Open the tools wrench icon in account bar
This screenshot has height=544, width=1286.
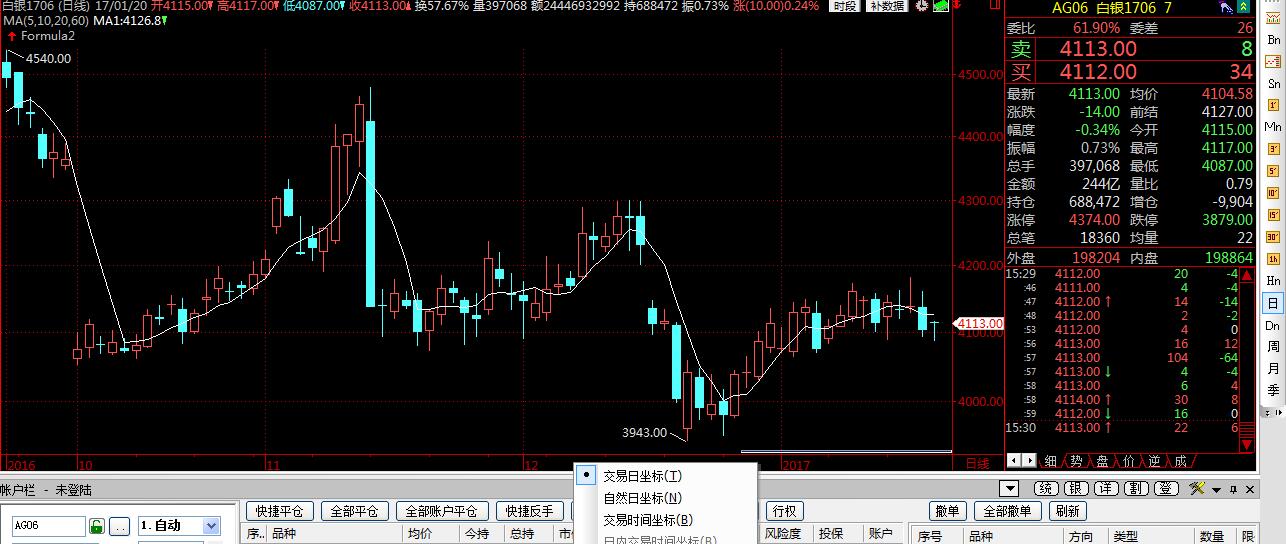(1197, 488)
